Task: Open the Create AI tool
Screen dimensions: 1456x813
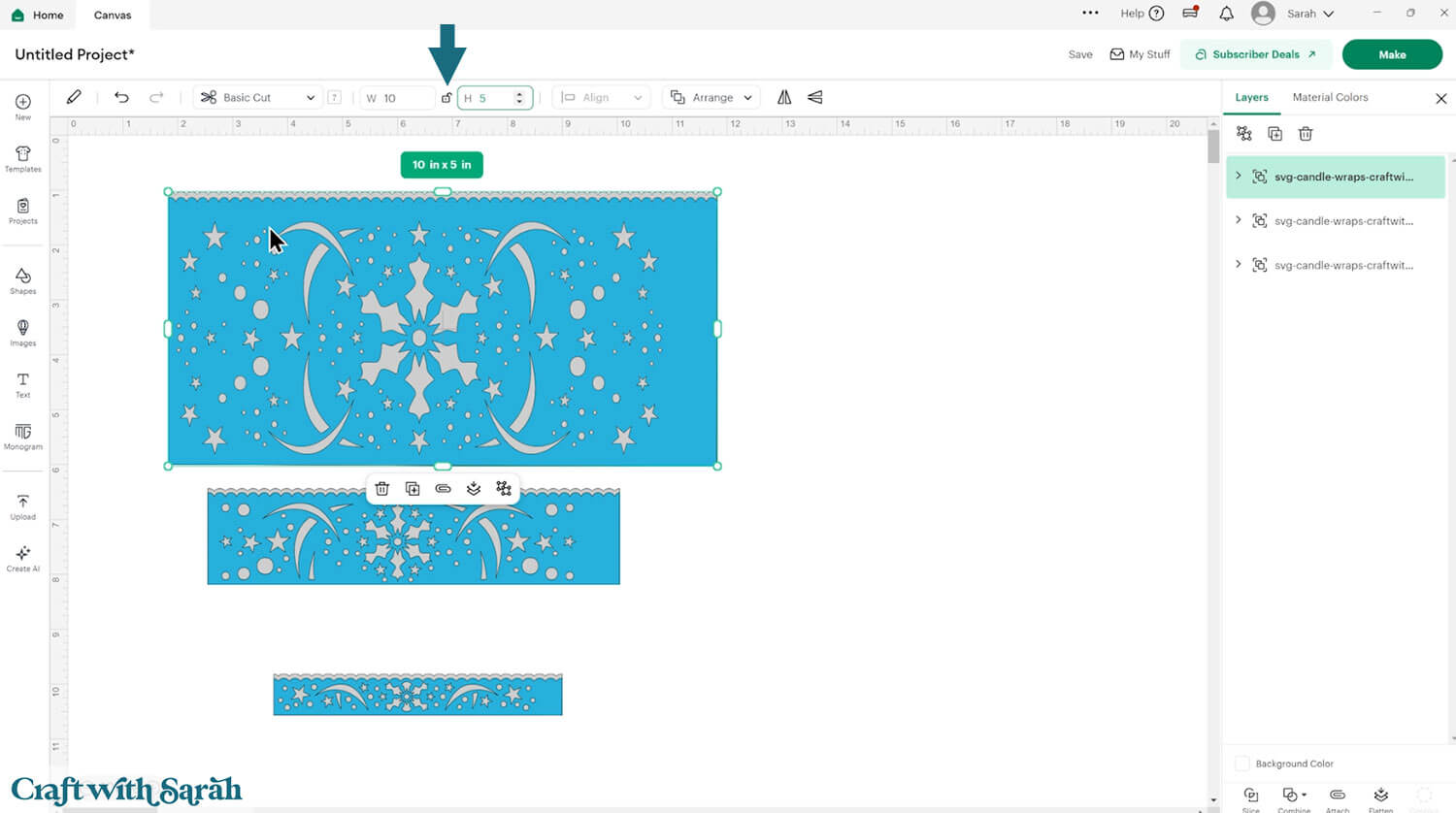Action: coord(23,559)
